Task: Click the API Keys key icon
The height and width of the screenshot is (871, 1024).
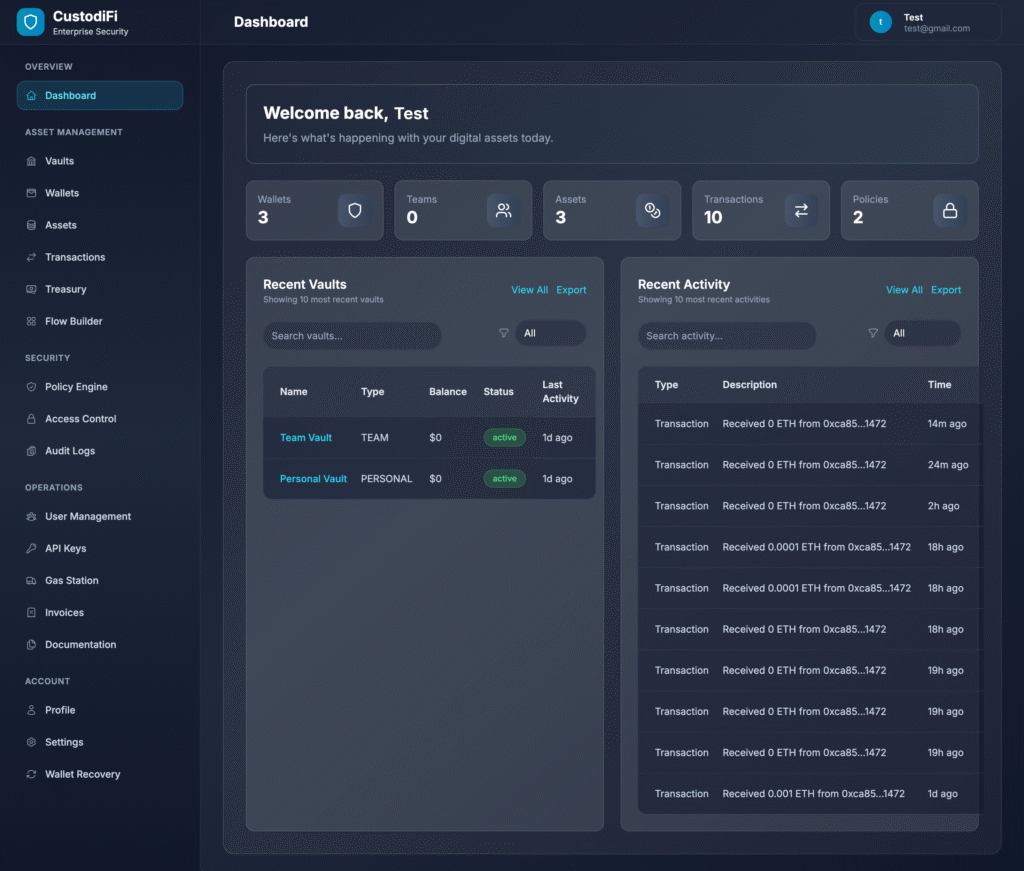Action: click(31, 548)
